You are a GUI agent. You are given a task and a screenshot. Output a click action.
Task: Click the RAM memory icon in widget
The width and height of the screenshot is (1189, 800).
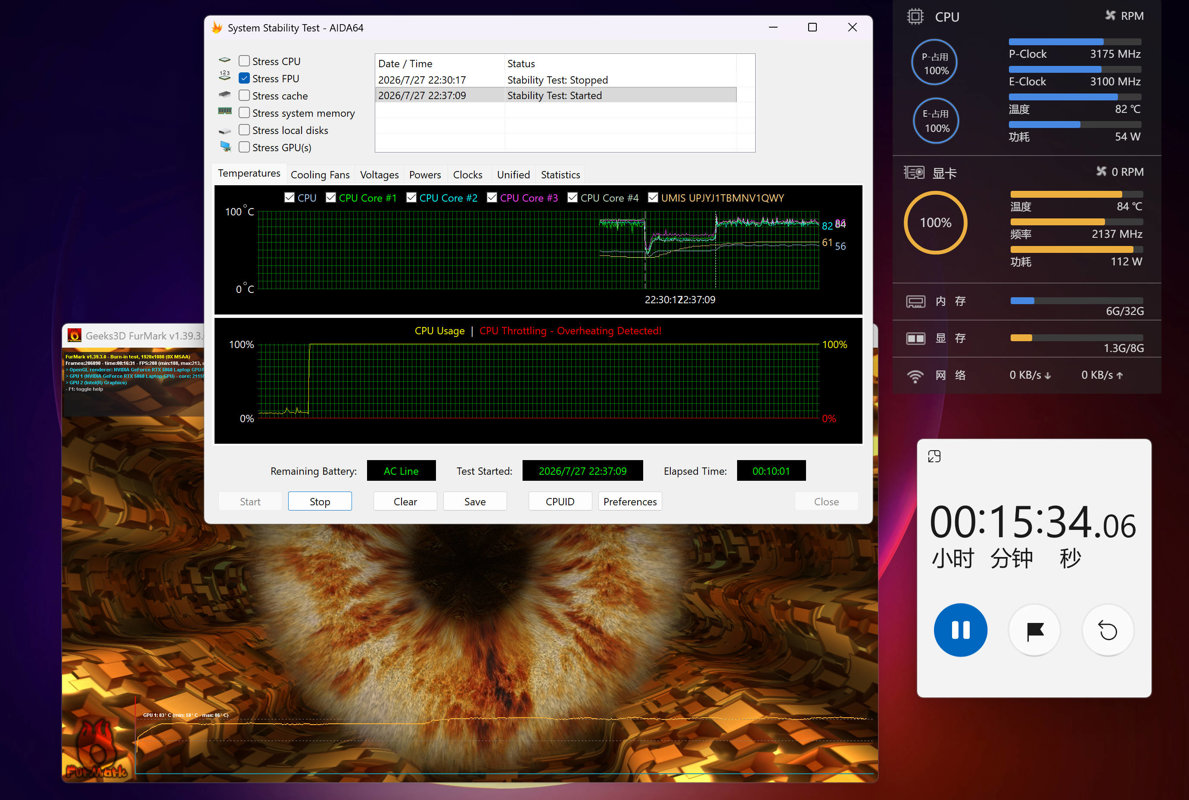click(x=915, y=301)
